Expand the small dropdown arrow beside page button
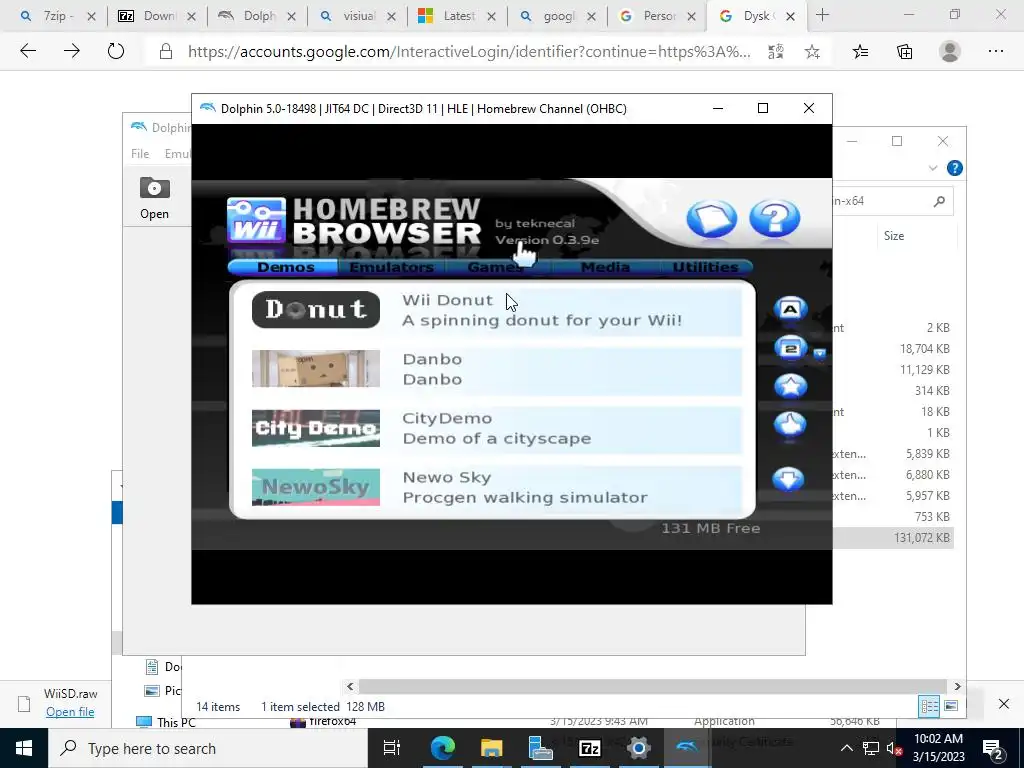 pos(820,353)
